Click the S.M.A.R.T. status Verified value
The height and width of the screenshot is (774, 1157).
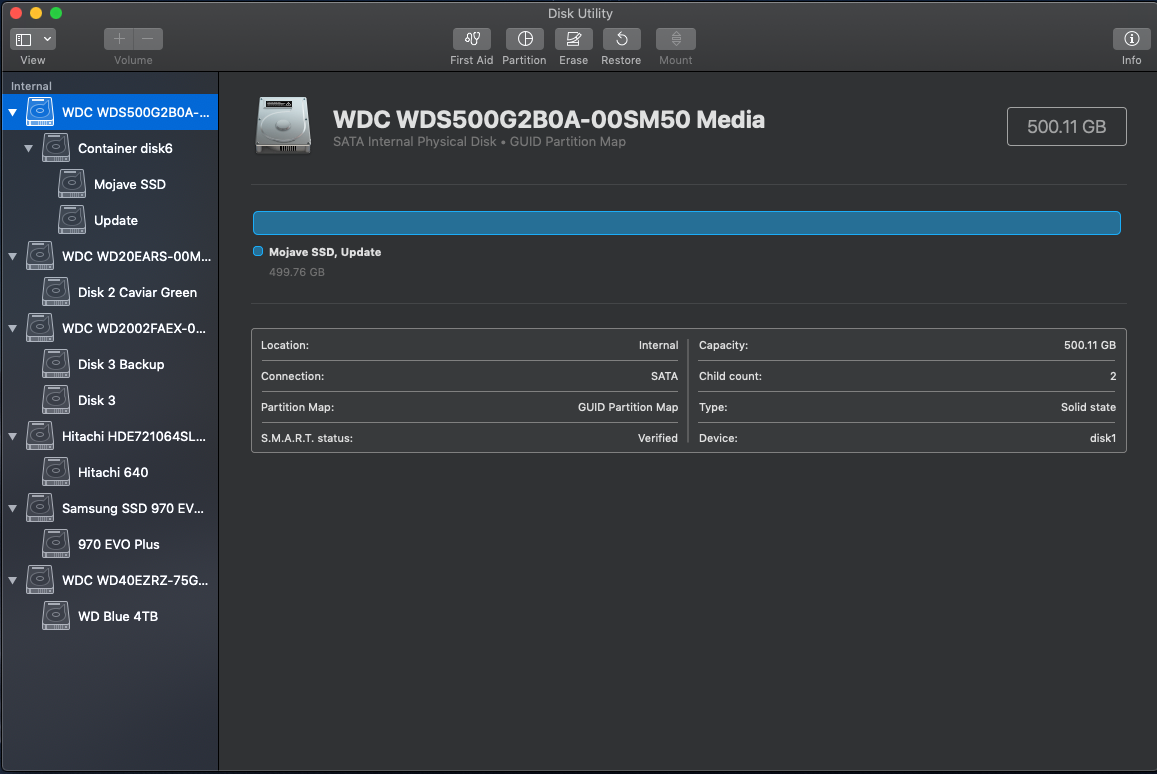pos(657,438)
